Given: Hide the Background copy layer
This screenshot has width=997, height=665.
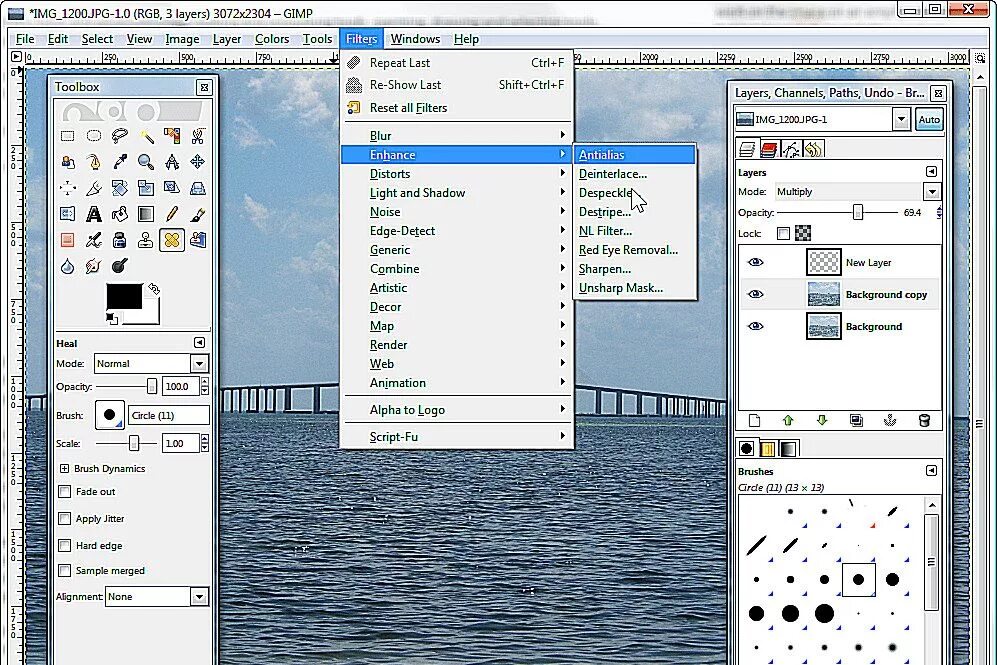Looking at the screenshot, I should [755, 294].
